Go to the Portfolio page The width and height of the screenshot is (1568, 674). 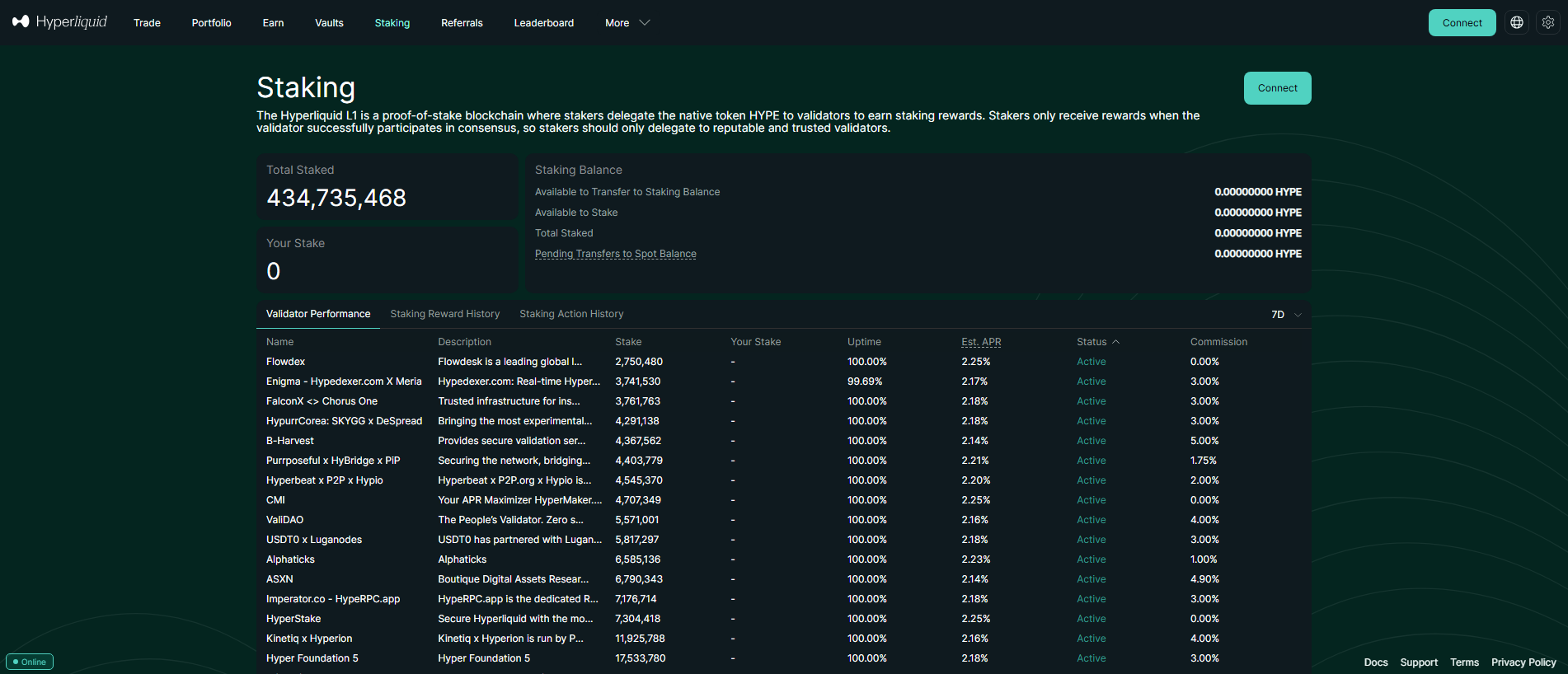[x=211, y=23]
